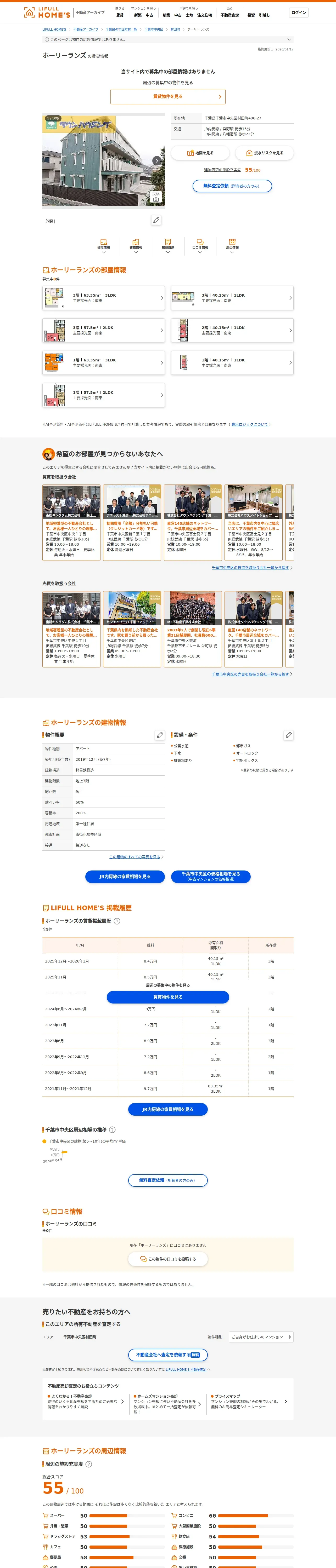This screenshot has height=1568, width=336.
Task: Click blue 賃貸物件を見る button in history table
Action: [168, 997]
